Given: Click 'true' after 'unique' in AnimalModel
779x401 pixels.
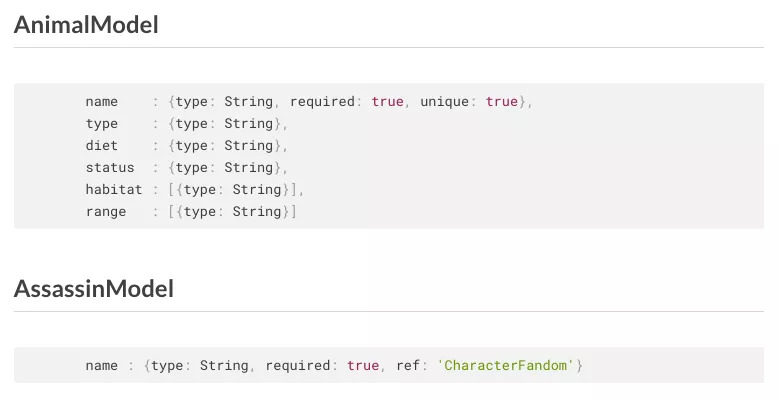Looking at the screenshot, I should click(x=502, y=102).
